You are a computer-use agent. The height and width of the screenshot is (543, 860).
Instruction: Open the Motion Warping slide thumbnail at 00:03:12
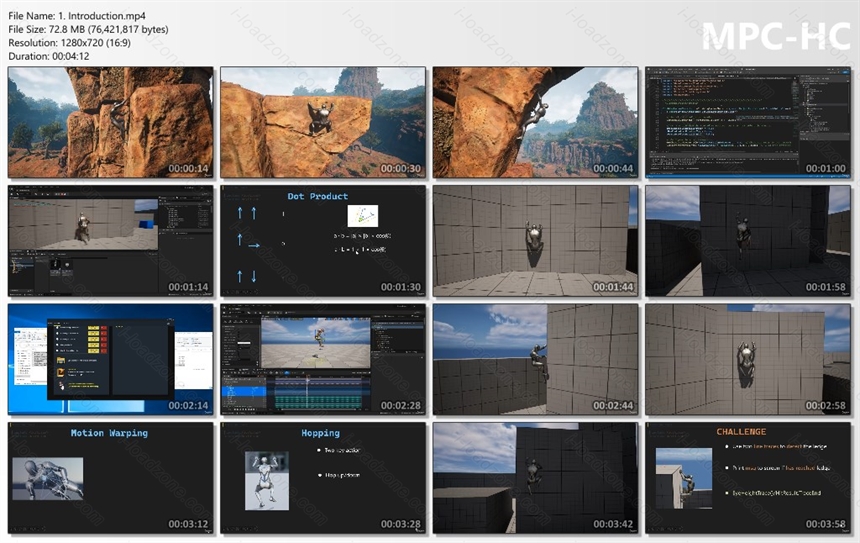111,478
